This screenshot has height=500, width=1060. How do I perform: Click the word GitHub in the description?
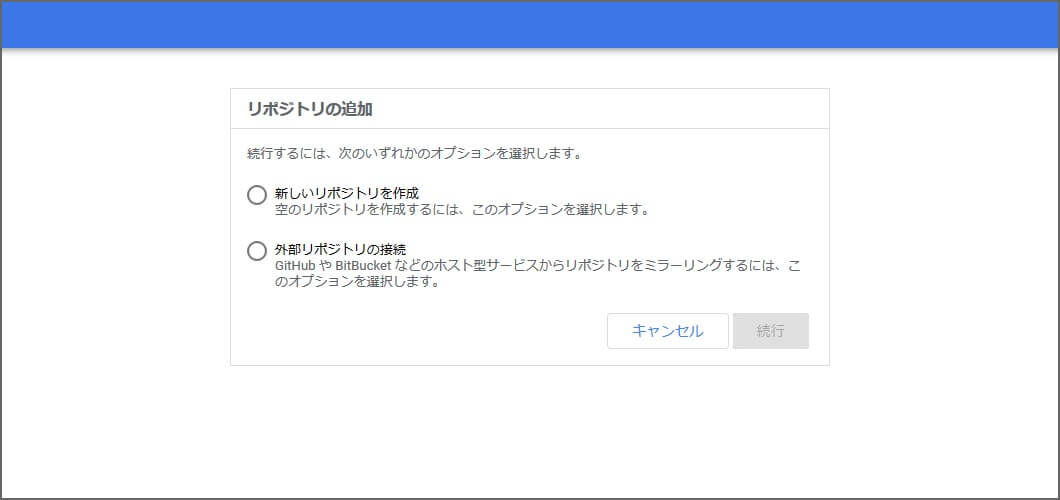[295, 266]
